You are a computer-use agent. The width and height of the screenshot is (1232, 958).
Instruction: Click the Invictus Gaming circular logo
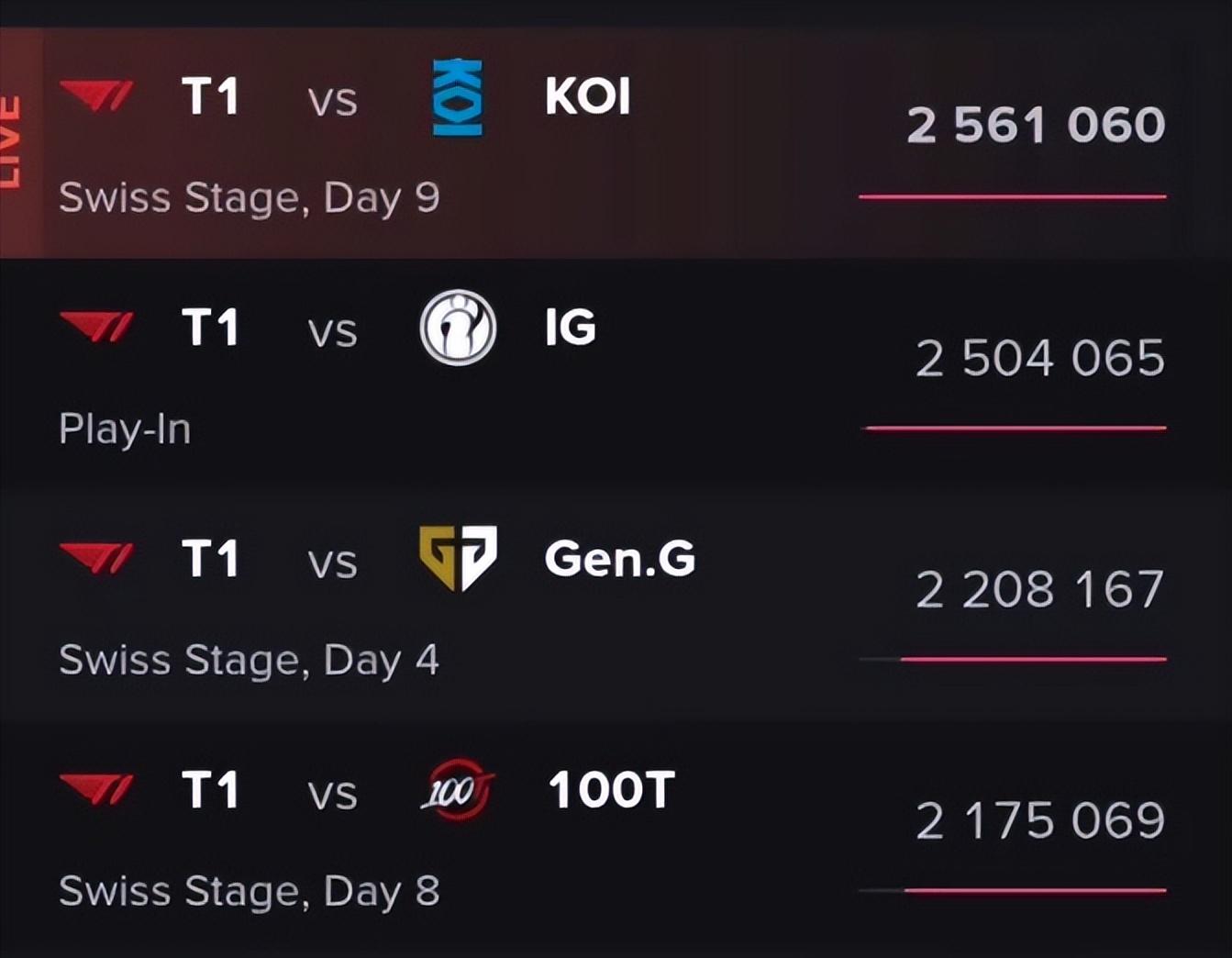pyautogui.click(x=458, y=328)
